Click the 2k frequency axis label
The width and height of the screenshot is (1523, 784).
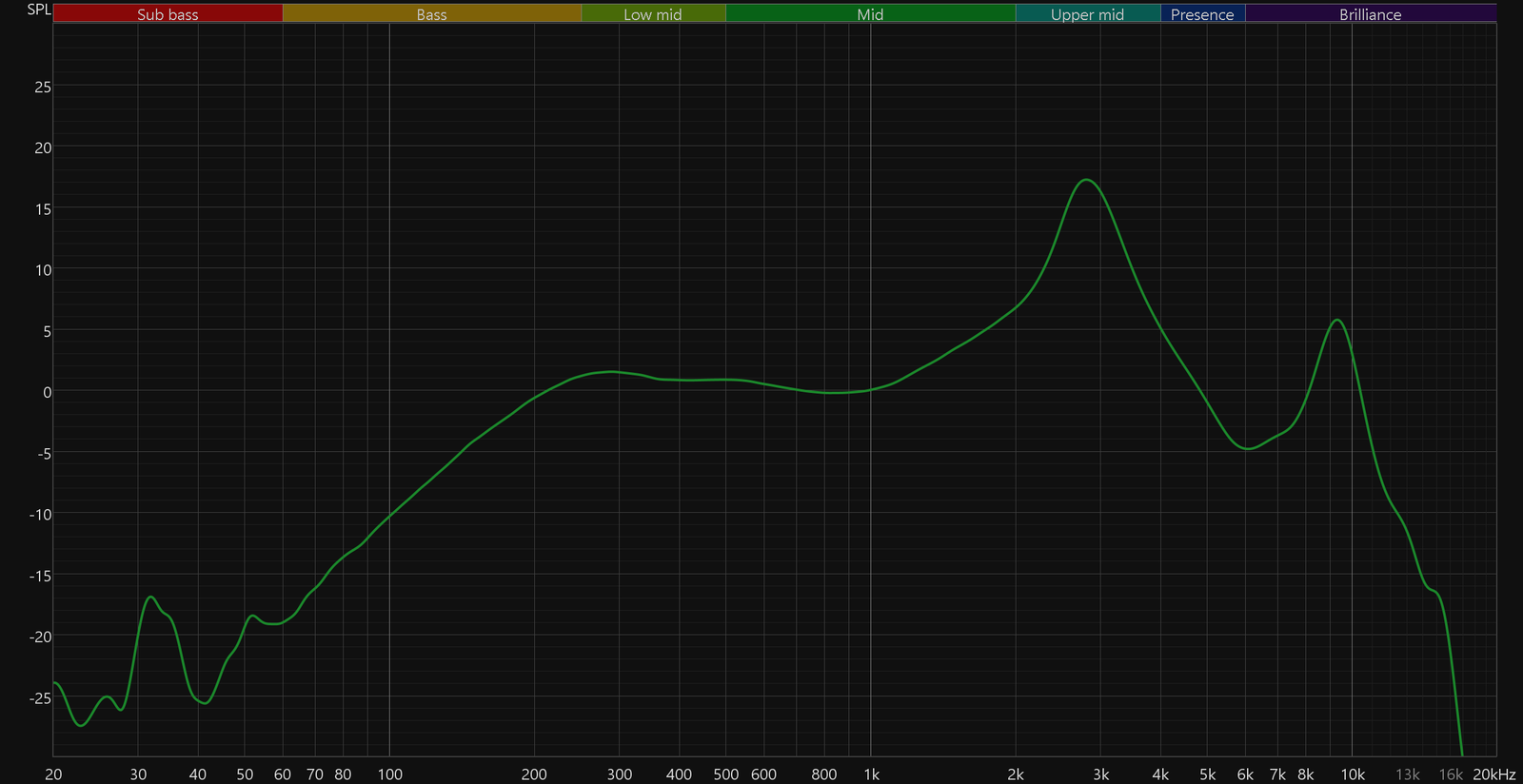(1016, 774)
